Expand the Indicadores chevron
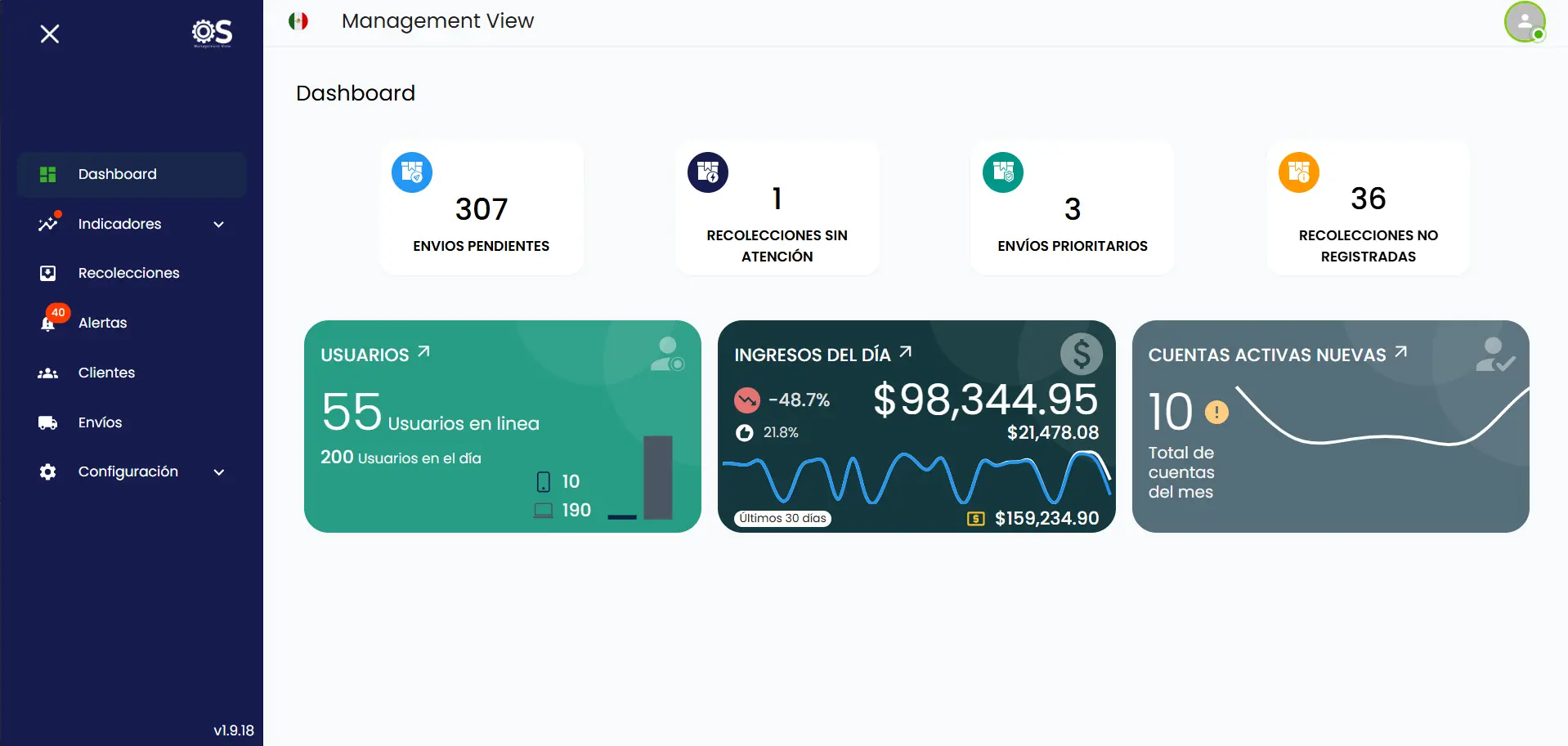This screenshot has width=1568, height=746. (x=218, y=225)
